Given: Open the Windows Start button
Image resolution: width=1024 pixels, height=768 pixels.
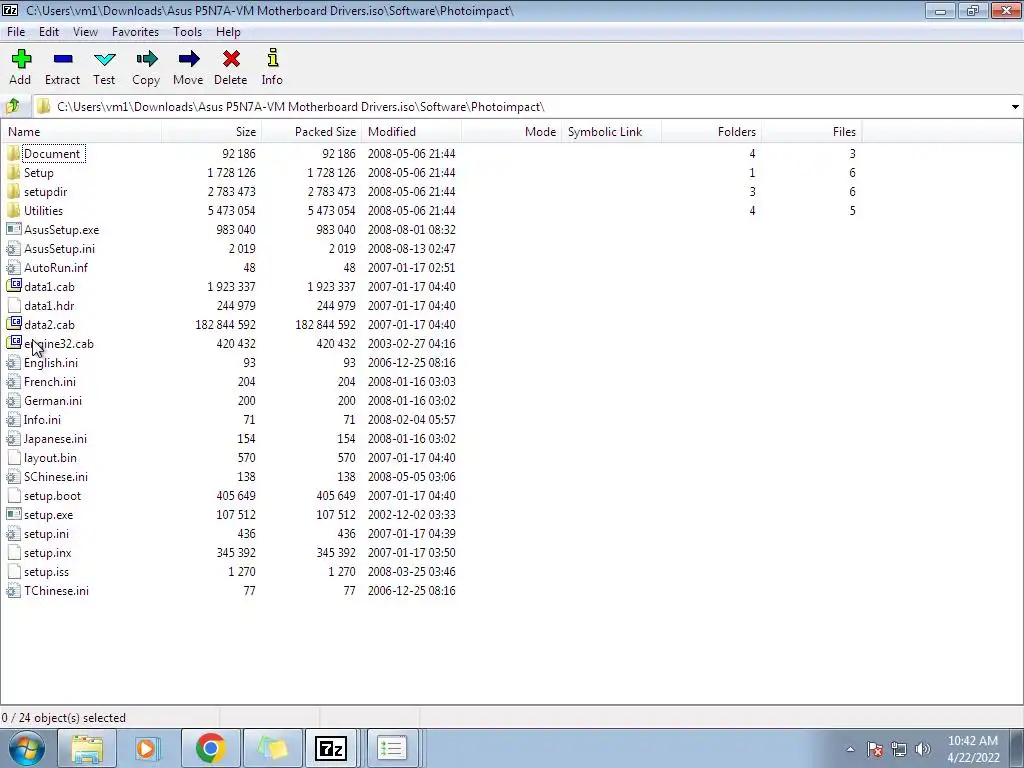Looking at the screenshot, I should click(x=27, y=748).
